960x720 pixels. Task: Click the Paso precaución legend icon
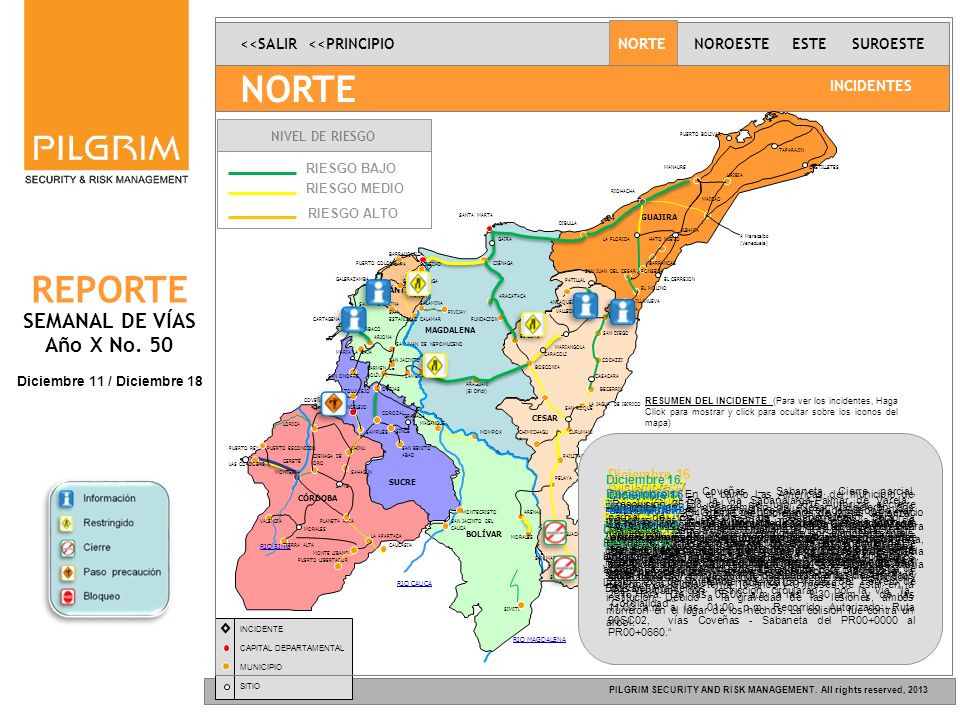tap(67, 572)
